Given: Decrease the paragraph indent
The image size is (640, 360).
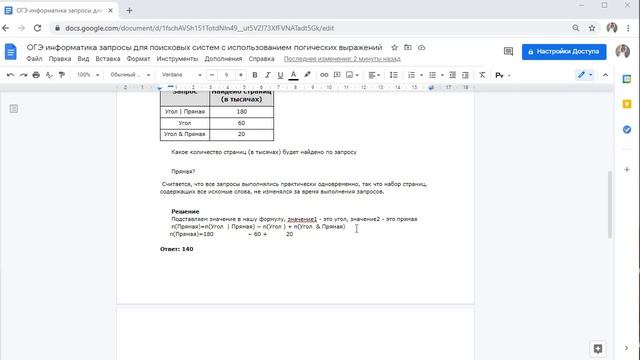Looking at the screenshot, I should click(452, 75).
